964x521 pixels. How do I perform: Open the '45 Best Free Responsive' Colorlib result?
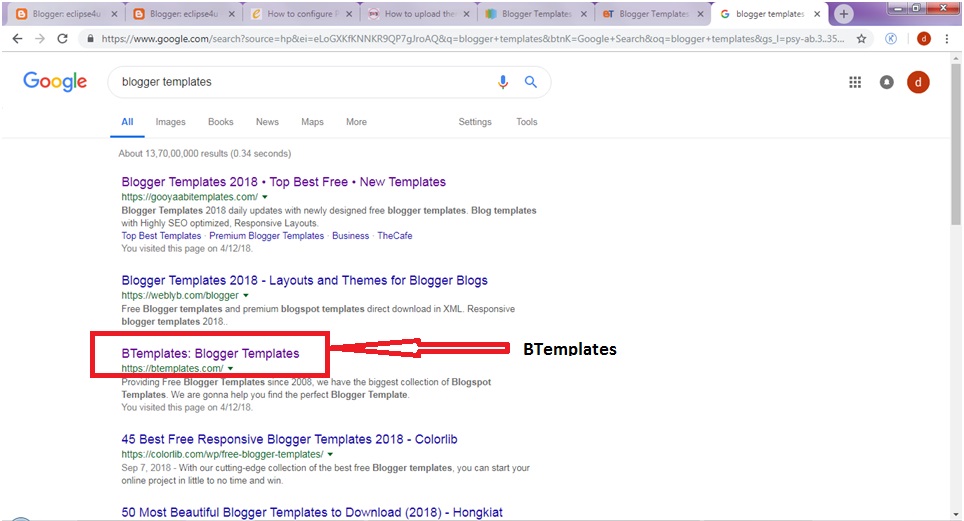click(x=289, y=439)
